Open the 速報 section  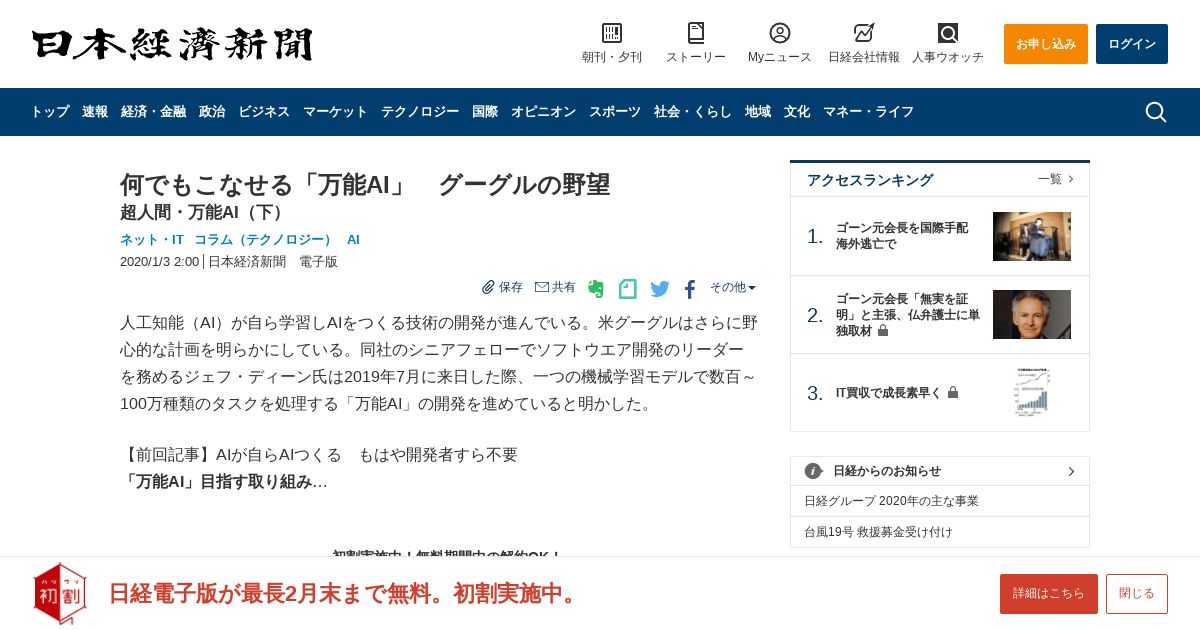[x=95, y=112]
